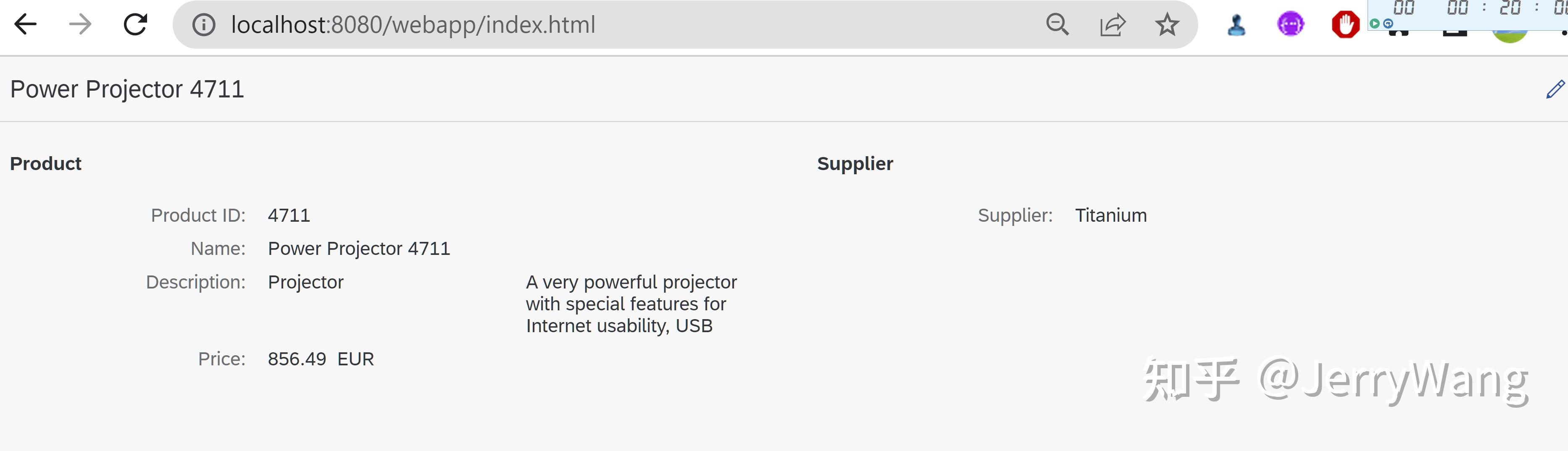Share the current page
This screenshot has height=451, width=1568.
point(1113,24)
